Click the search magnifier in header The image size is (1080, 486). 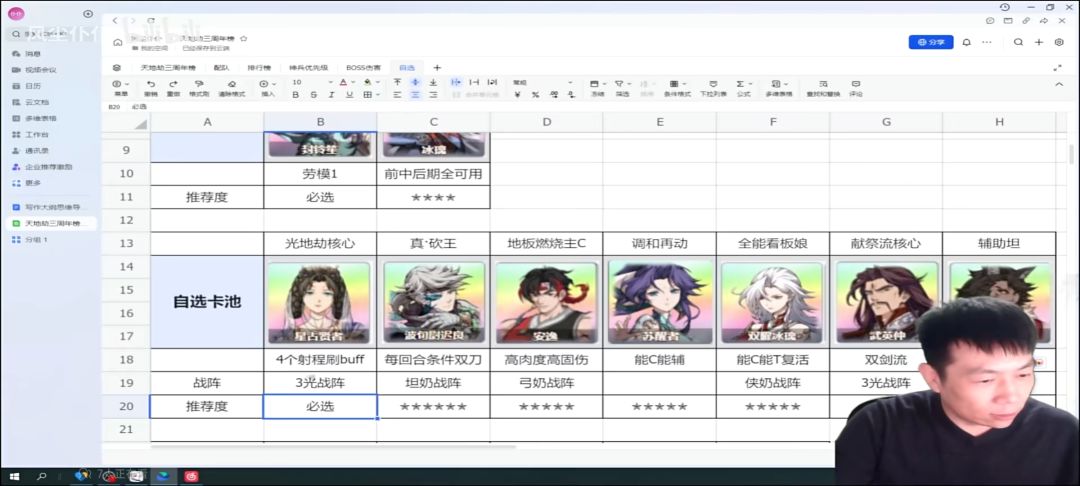point(1018,42)
